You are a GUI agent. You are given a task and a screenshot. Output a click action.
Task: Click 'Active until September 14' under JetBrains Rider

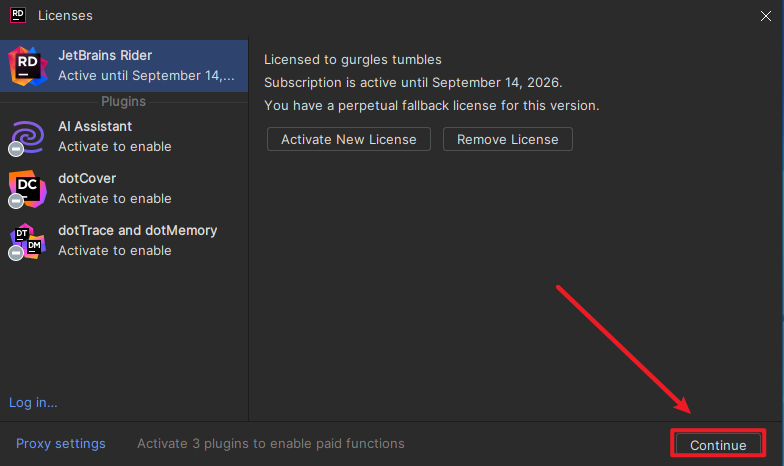click(146, 76)
